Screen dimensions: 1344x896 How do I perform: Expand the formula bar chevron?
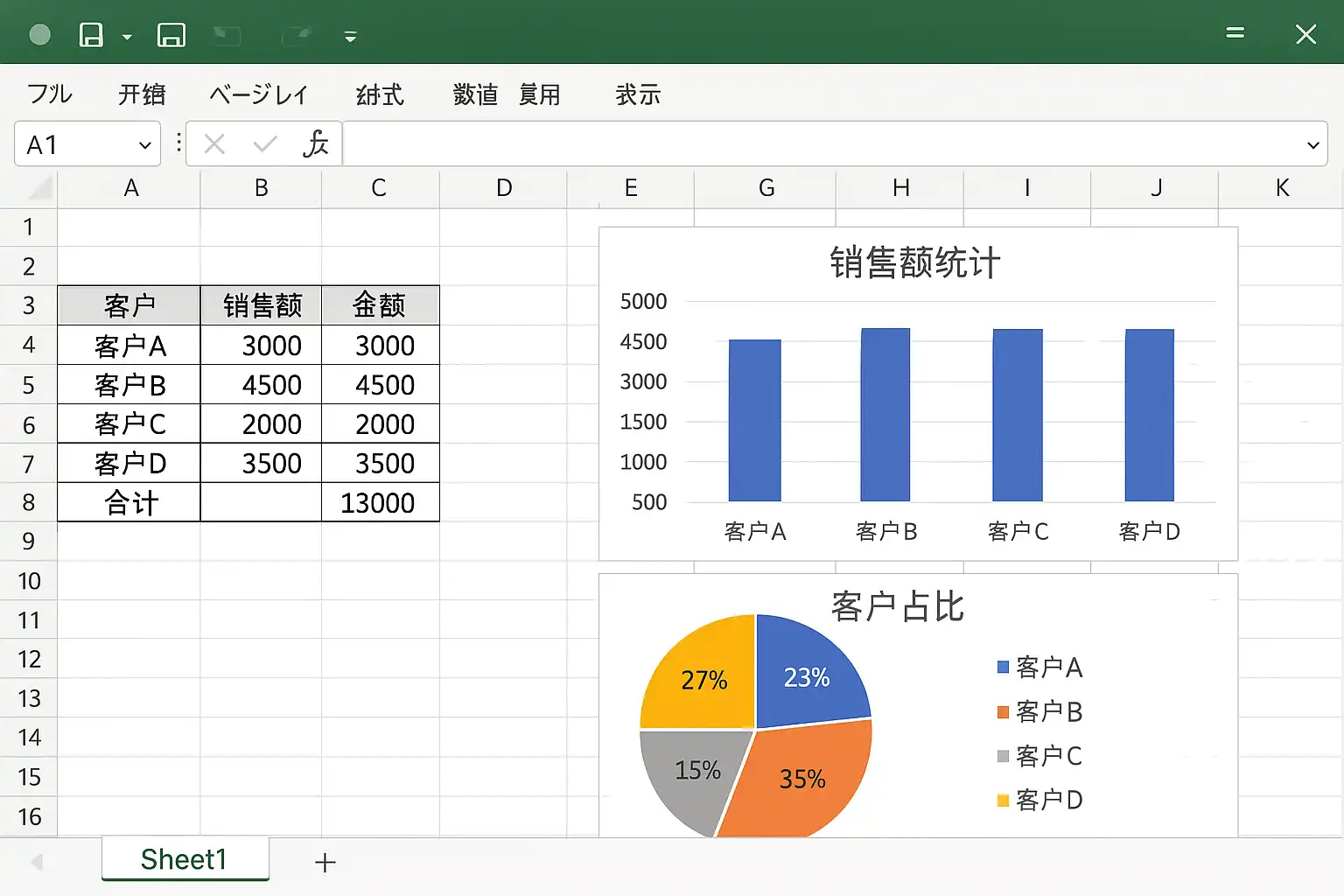(x=1312, y=145)
